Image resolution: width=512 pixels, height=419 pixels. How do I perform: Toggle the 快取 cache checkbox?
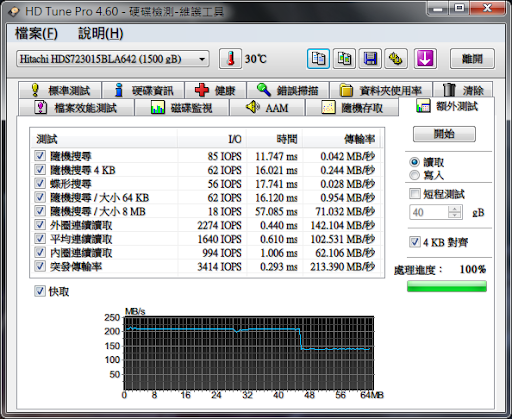[x=40, y=291]
